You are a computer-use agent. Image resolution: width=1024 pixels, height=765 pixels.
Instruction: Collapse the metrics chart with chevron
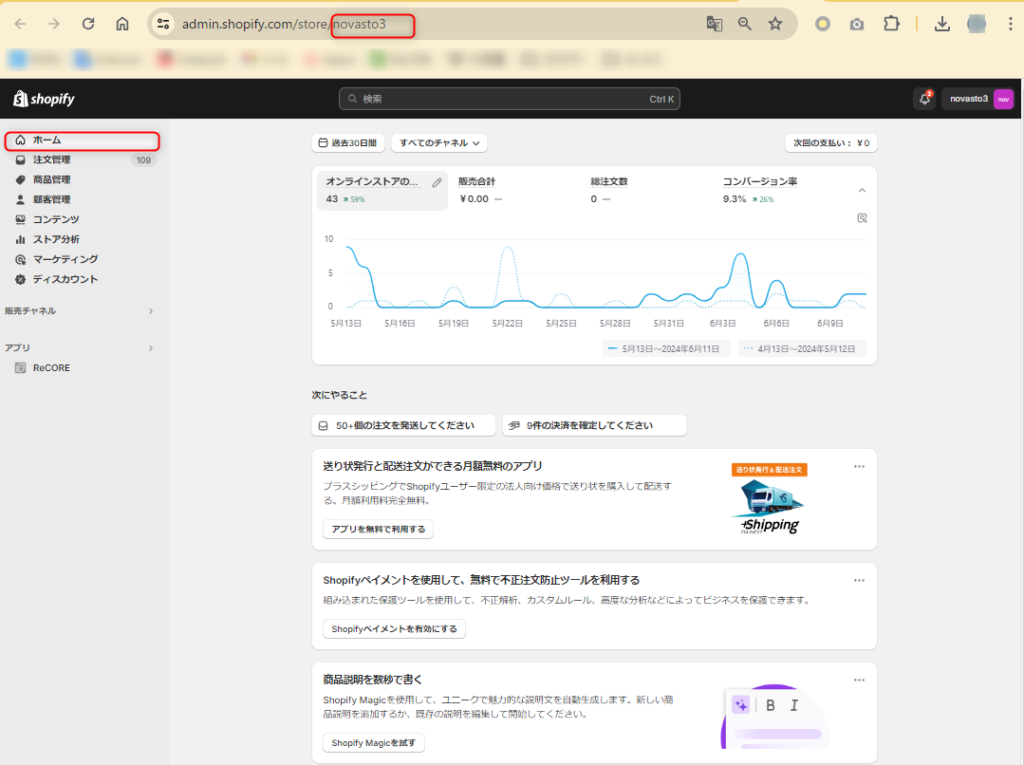[x=862, y=190]
